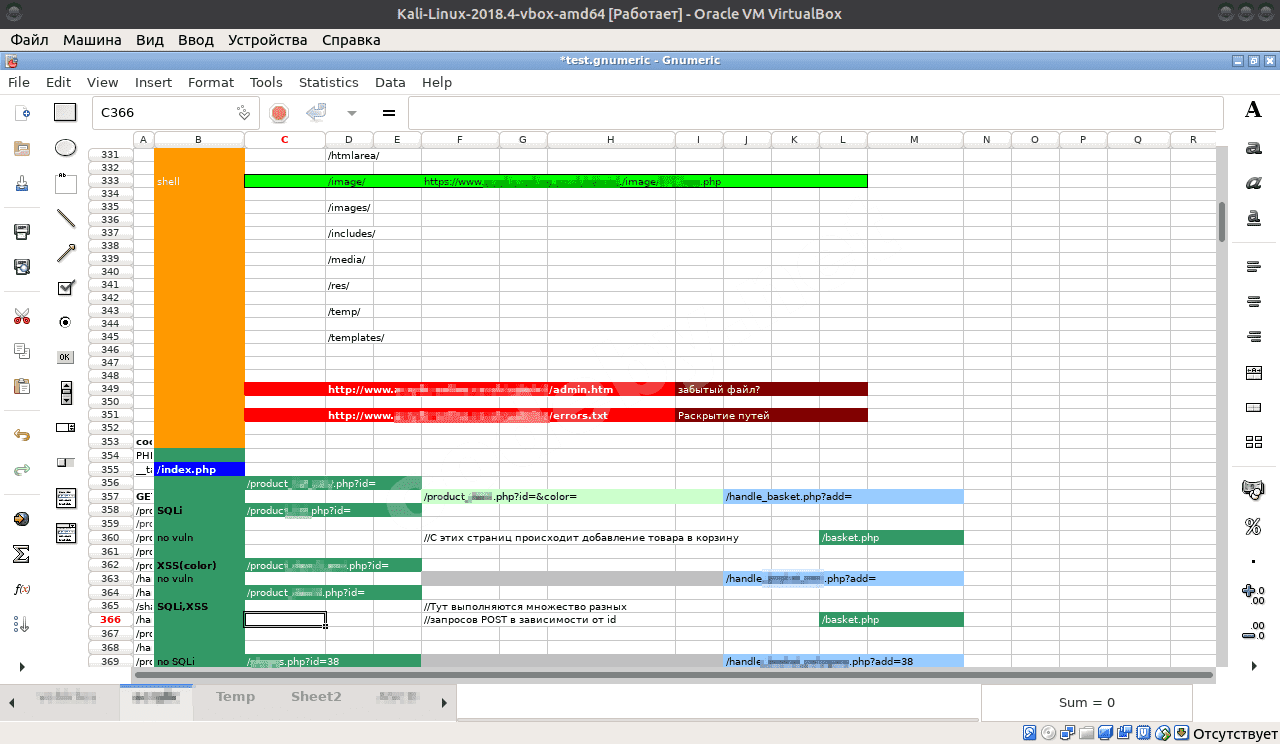Viewport: 1280px width, 744px height.
Task: Open the Statistics menu
Action: click(x=328, y=83)
